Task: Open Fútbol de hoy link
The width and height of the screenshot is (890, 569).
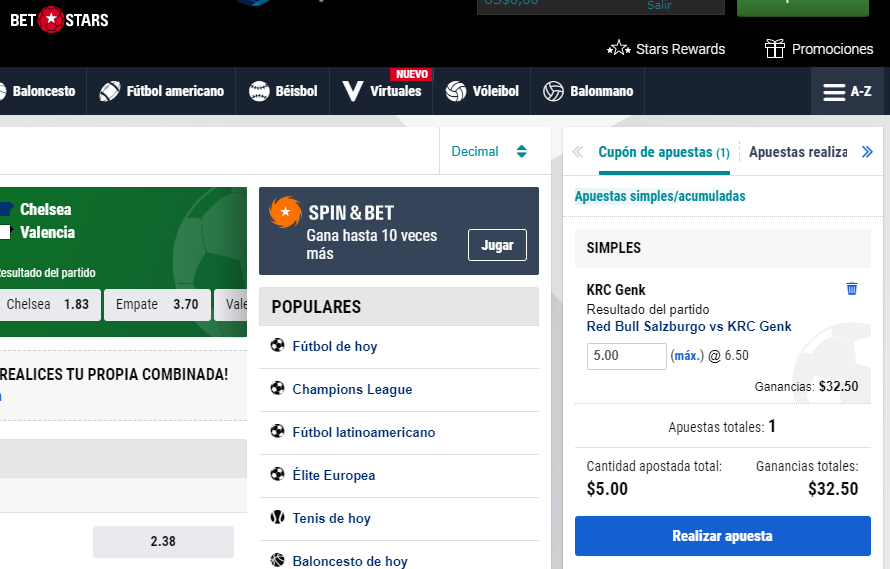Action: [335, 346]
